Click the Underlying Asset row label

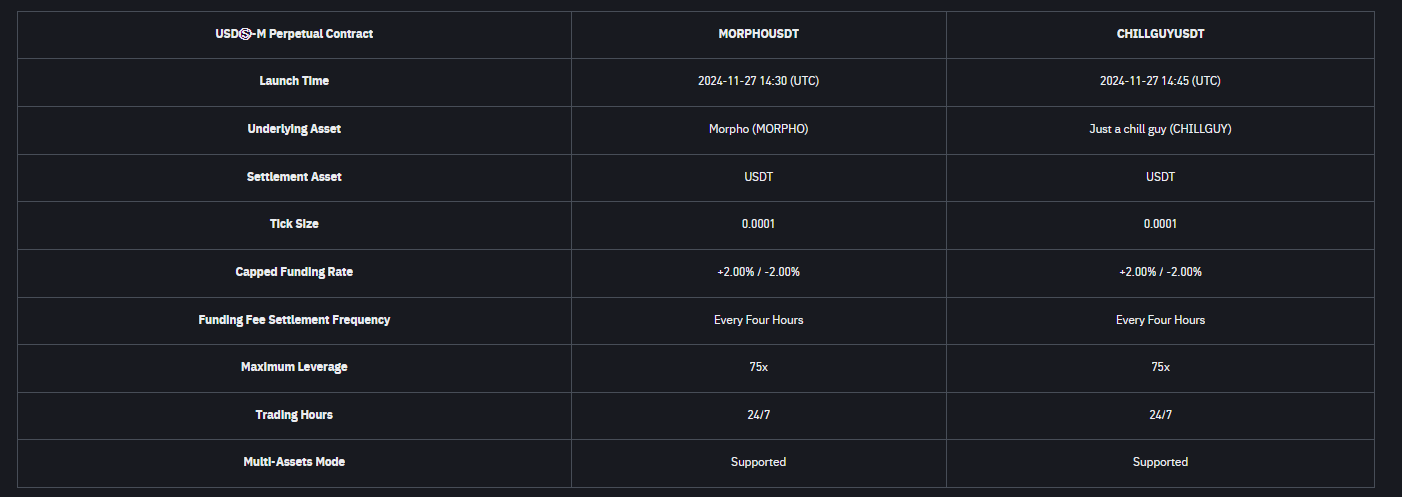click(294, 129)
